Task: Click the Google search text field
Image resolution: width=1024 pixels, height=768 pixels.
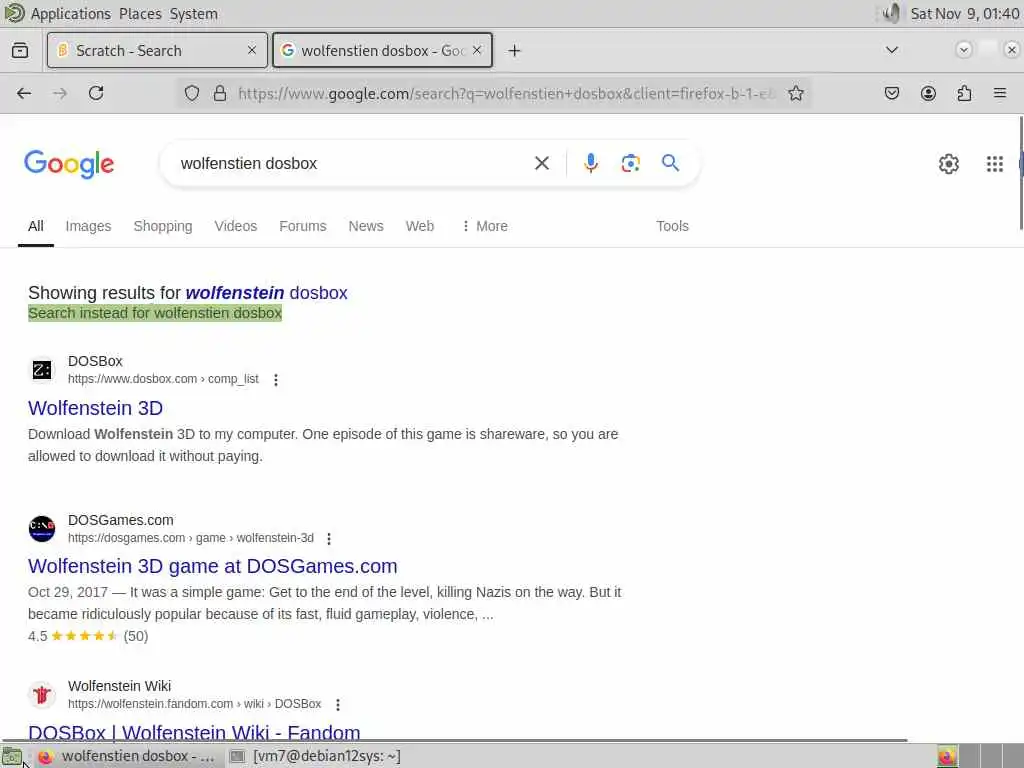Action: 353,163
